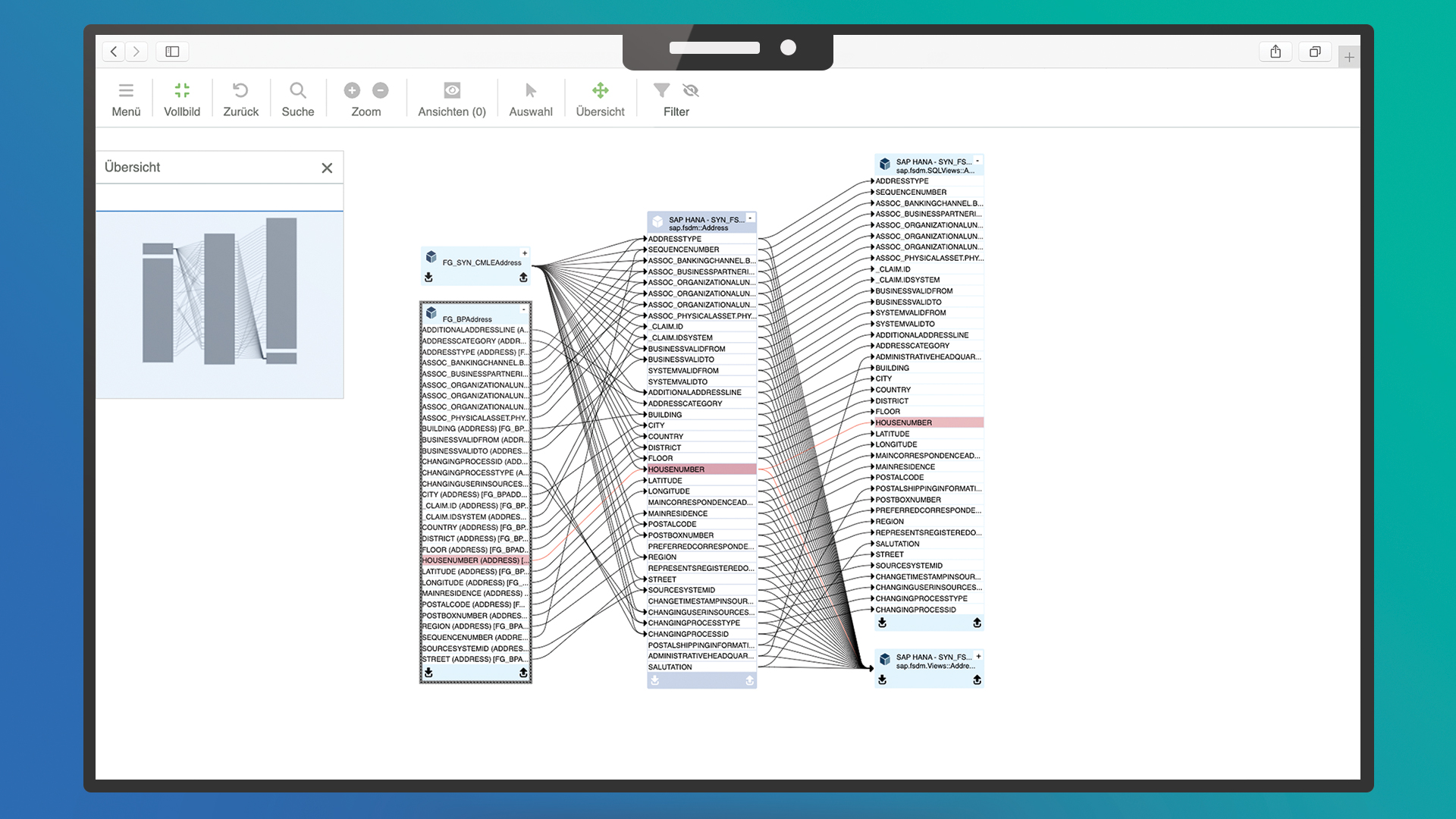Toggle the crossed-eye visibility filter
The image size is (1456, 819).
click(691, 91)
